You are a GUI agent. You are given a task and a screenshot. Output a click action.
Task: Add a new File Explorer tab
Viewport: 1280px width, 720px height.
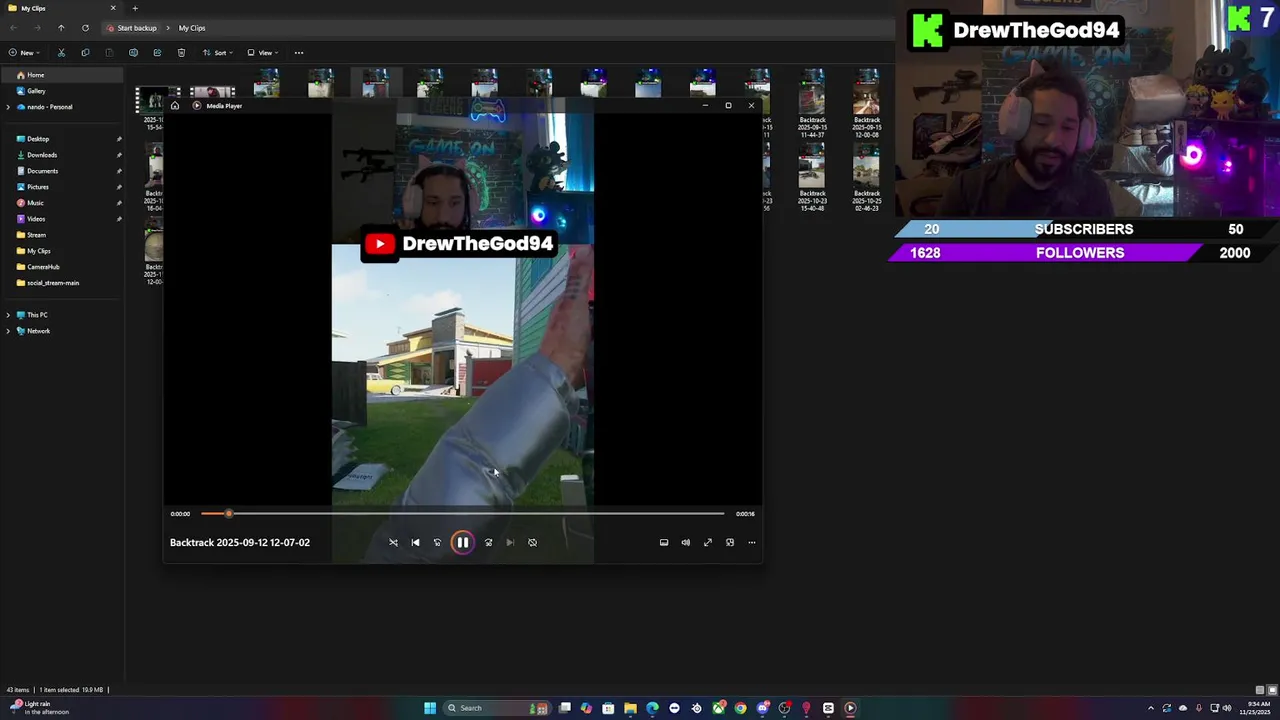[135, 8]
